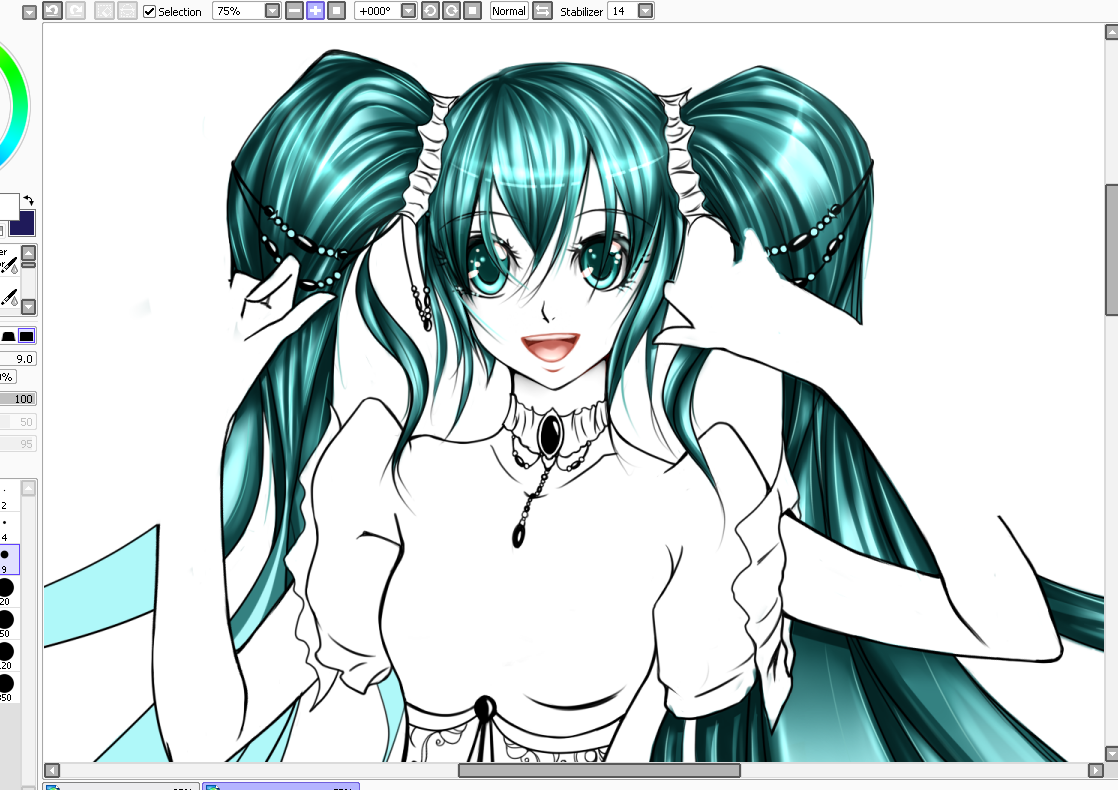1118x790 pixels.
Task: Click the Undo arrow button
Action: [x=52, y=11]
